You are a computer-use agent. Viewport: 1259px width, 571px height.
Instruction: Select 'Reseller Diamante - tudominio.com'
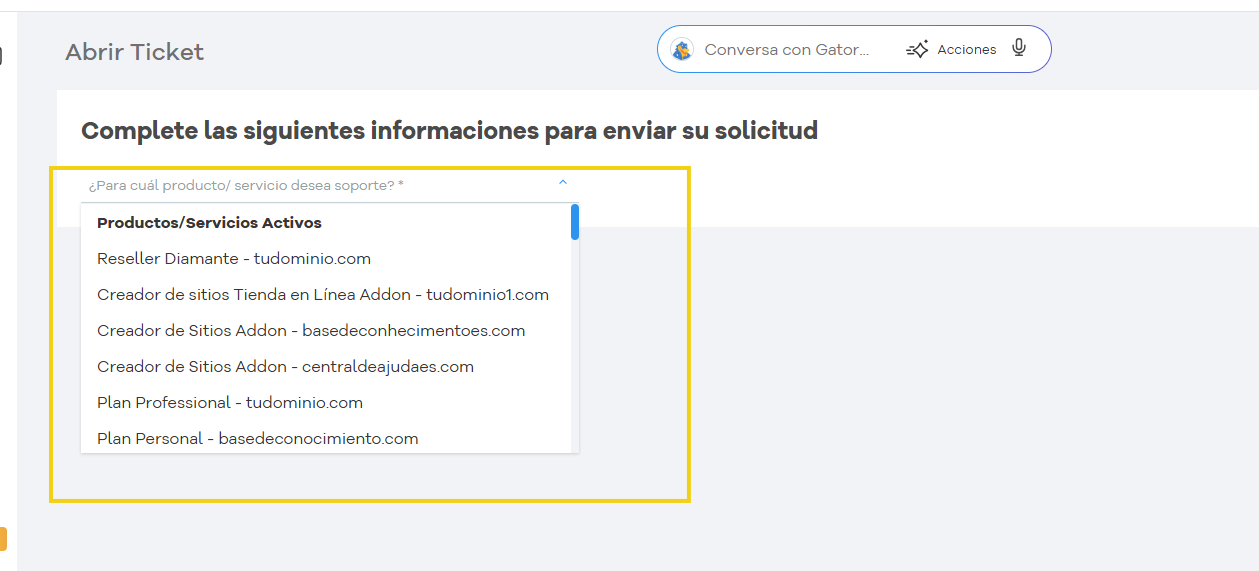pos(326,259)
